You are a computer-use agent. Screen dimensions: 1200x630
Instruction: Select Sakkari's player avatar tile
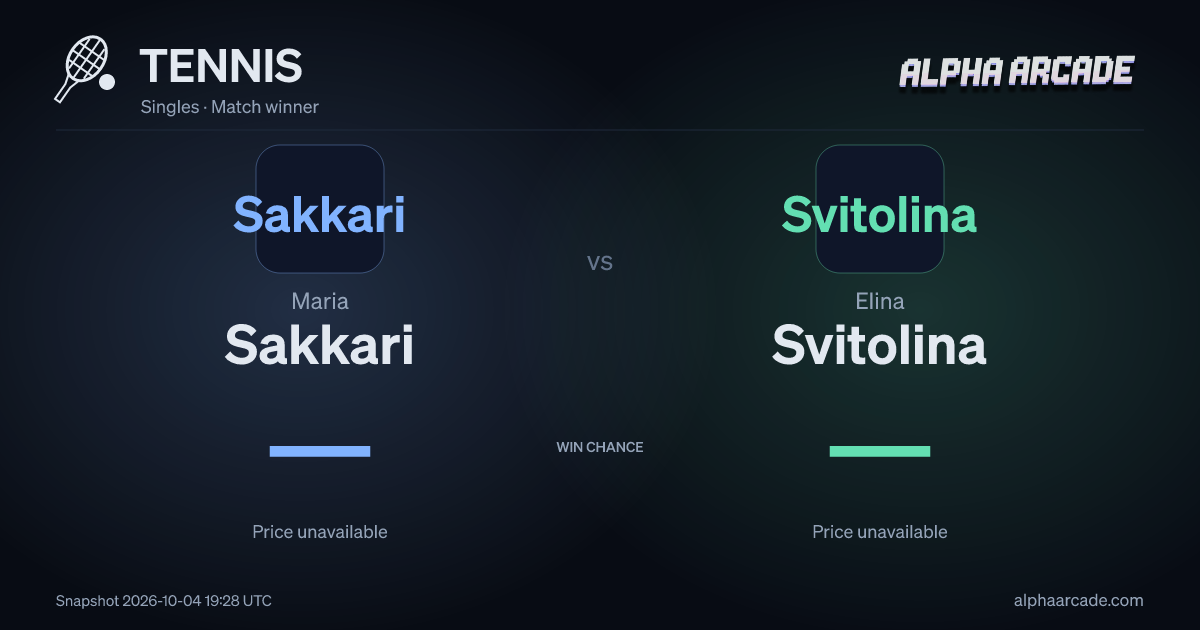[x=320, y=209]
